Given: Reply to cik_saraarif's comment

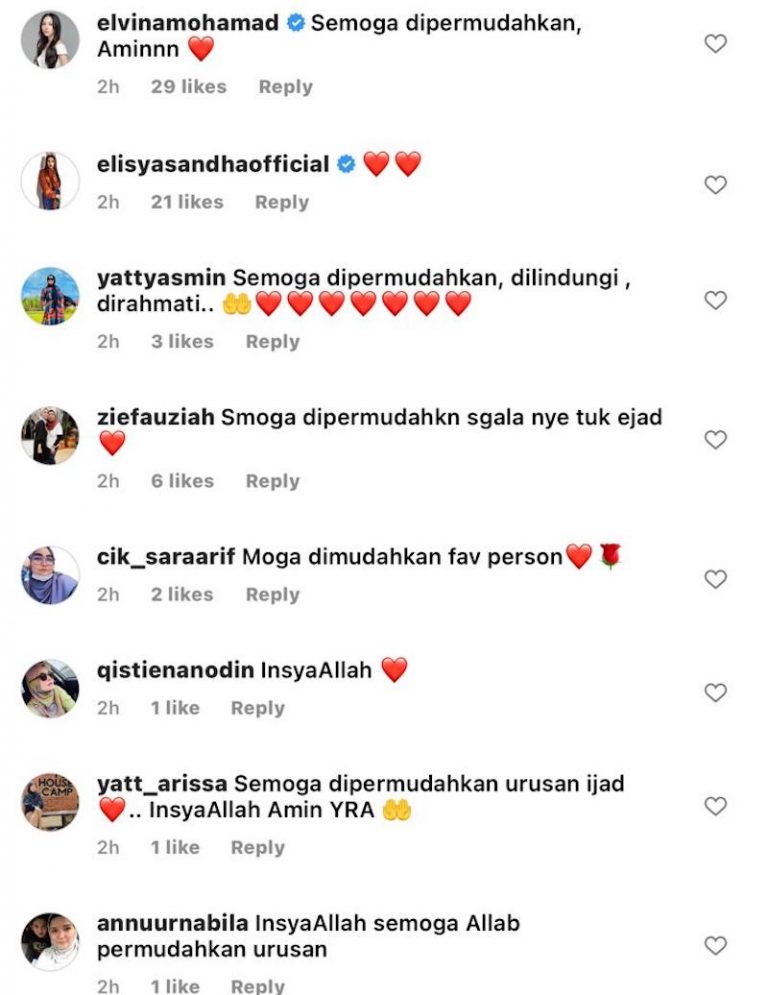Looking at the screenshot, I should tap(272, 595).
